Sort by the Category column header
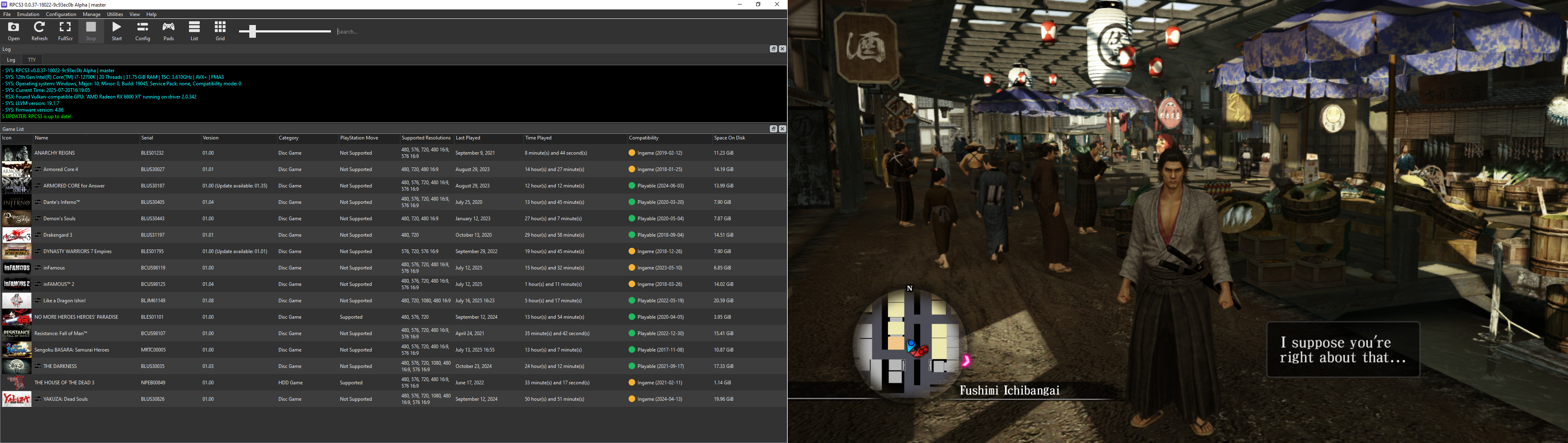The image size is (1568, 443). point(308,138)
